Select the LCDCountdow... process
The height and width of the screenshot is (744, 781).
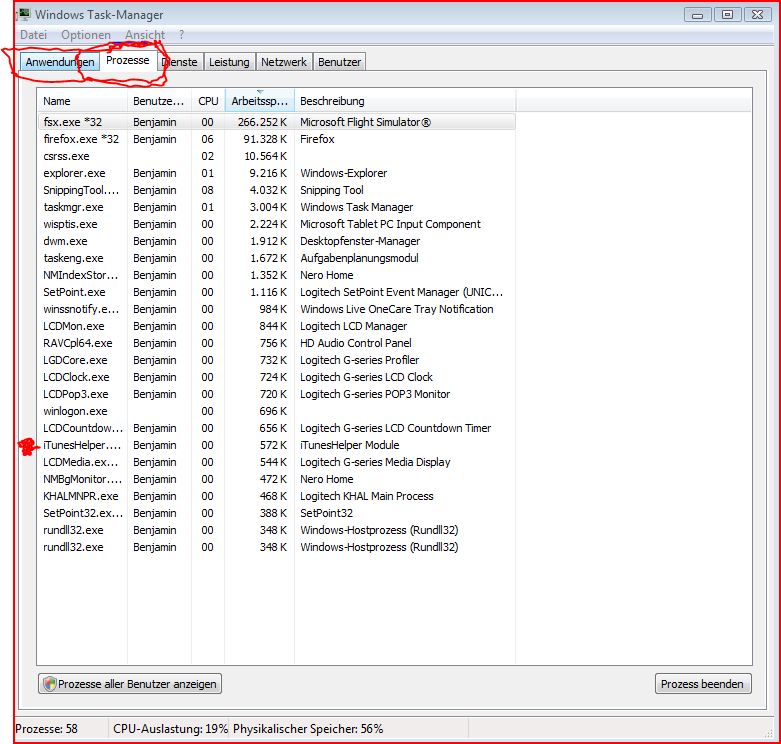pos(276,428)
